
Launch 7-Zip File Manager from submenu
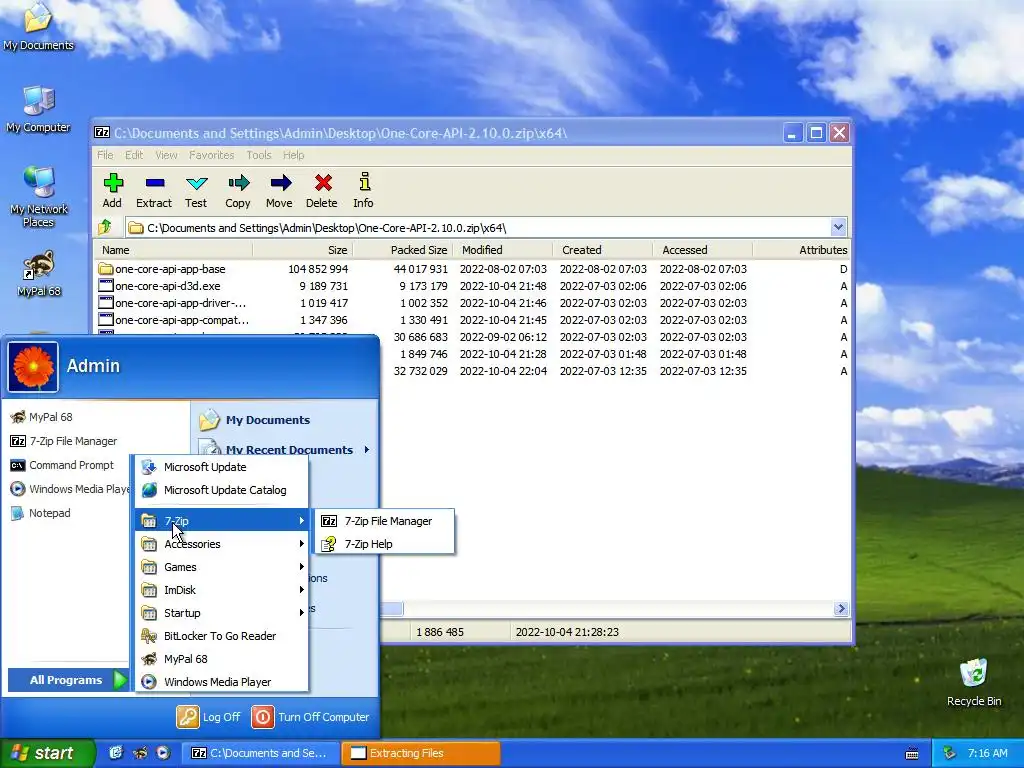pyautogui.click(x=385, y=521)
